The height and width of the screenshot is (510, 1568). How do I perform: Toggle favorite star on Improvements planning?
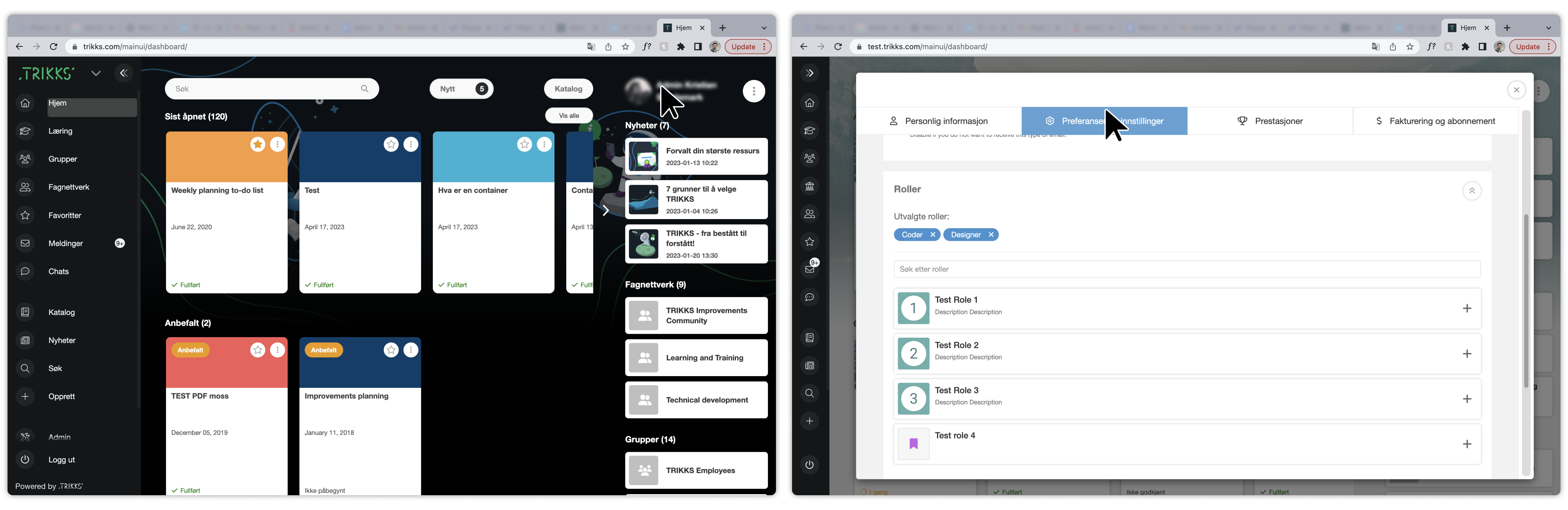point(391,350)
